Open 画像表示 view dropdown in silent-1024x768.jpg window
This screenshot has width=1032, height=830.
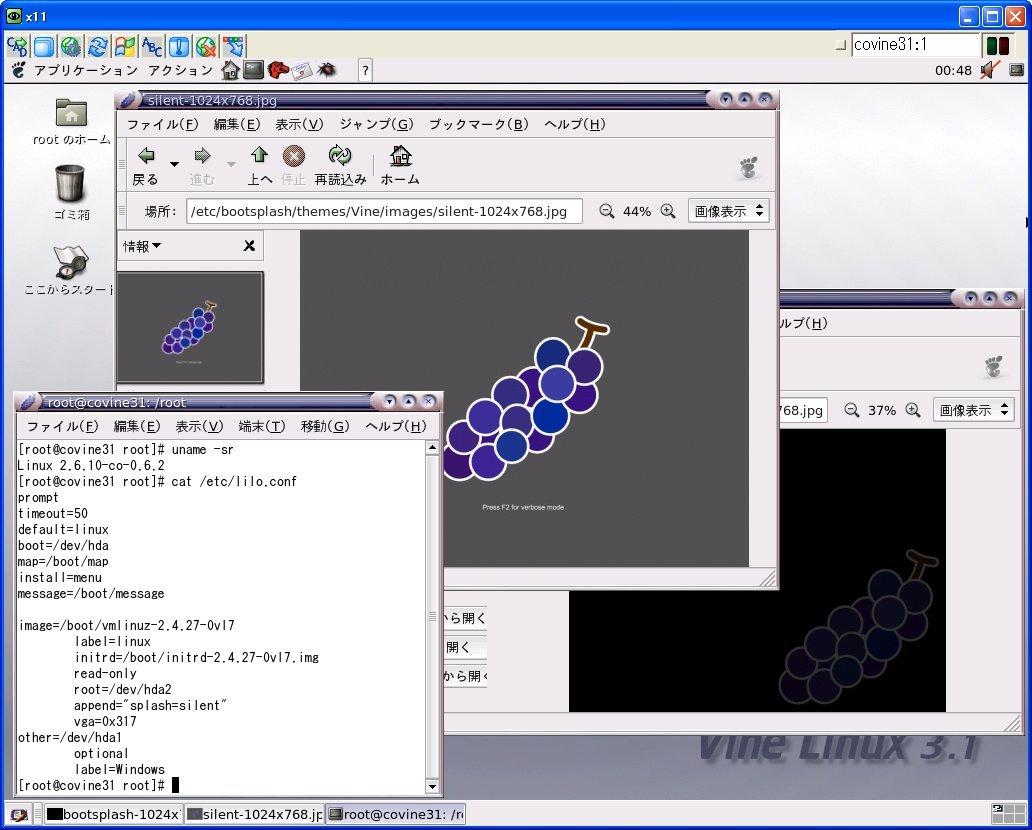pyautogui.click(x=729, y=211)
